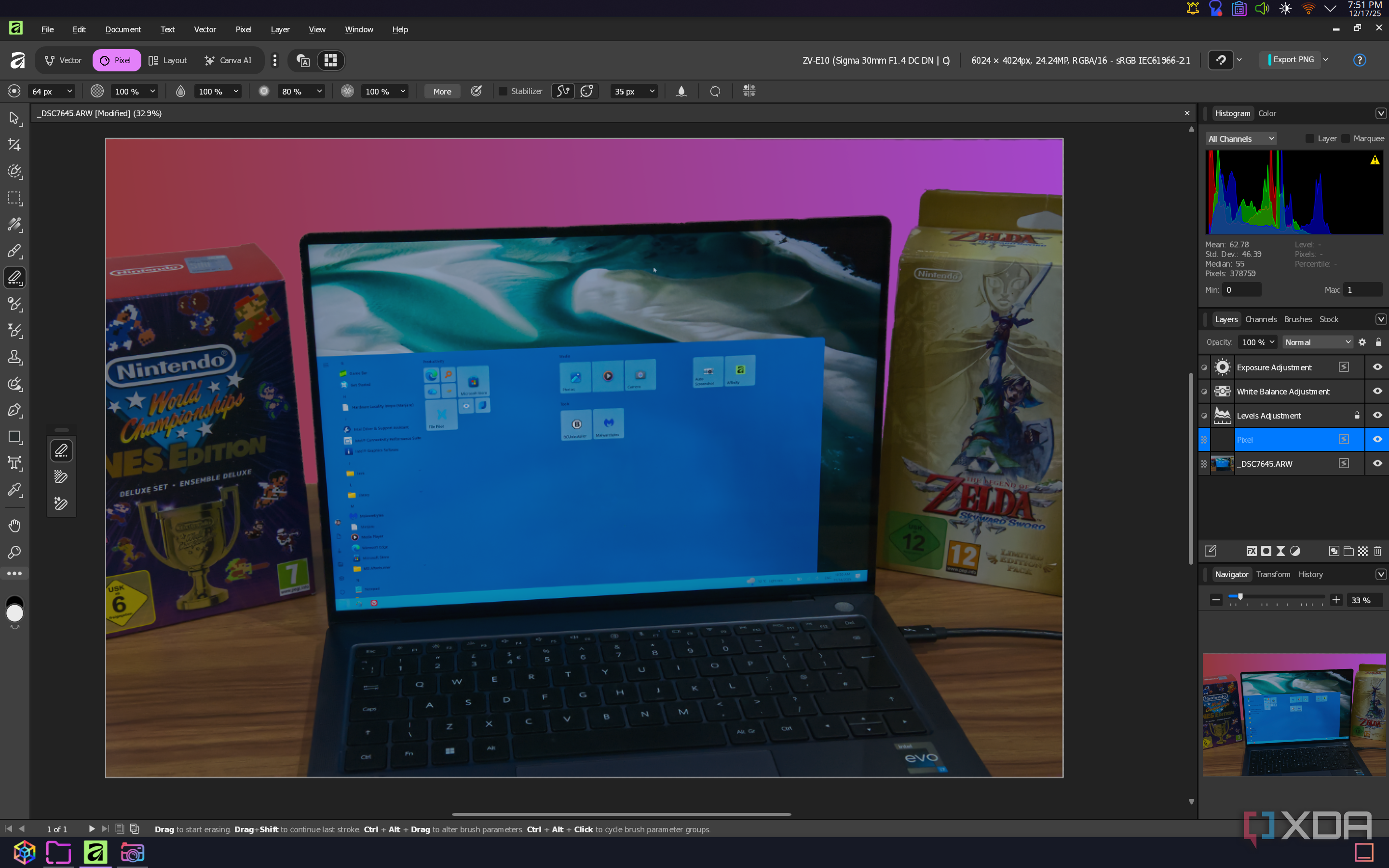1389x868 pixels.
Task: Open the layer Opacity 100 % dropdown
Action: (x=1257, y=342)
